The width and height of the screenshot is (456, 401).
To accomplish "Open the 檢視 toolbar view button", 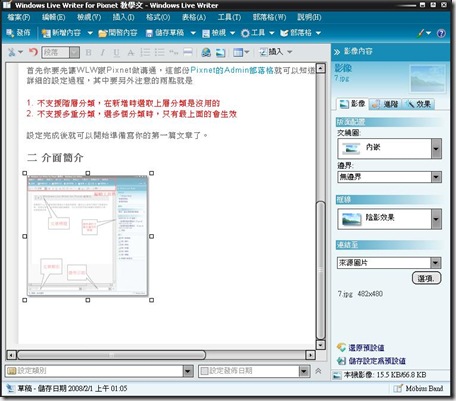I will tap(218, 33).
